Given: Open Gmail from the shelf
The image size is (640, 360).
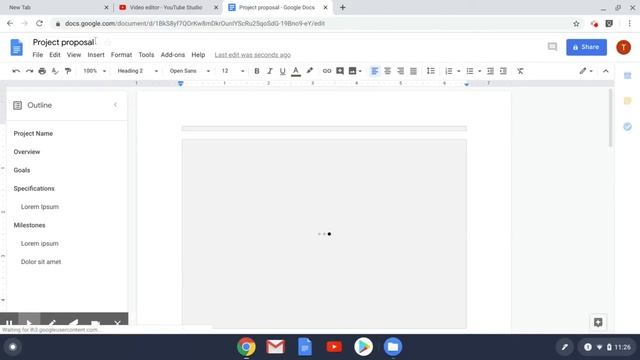Looking at the screenshot, I should (276, 347).
